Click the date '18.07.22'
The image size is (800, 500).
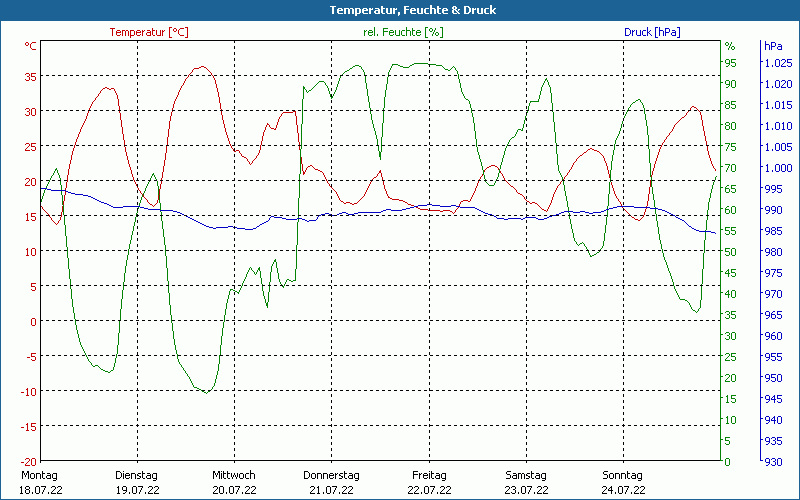coord(40,490)
